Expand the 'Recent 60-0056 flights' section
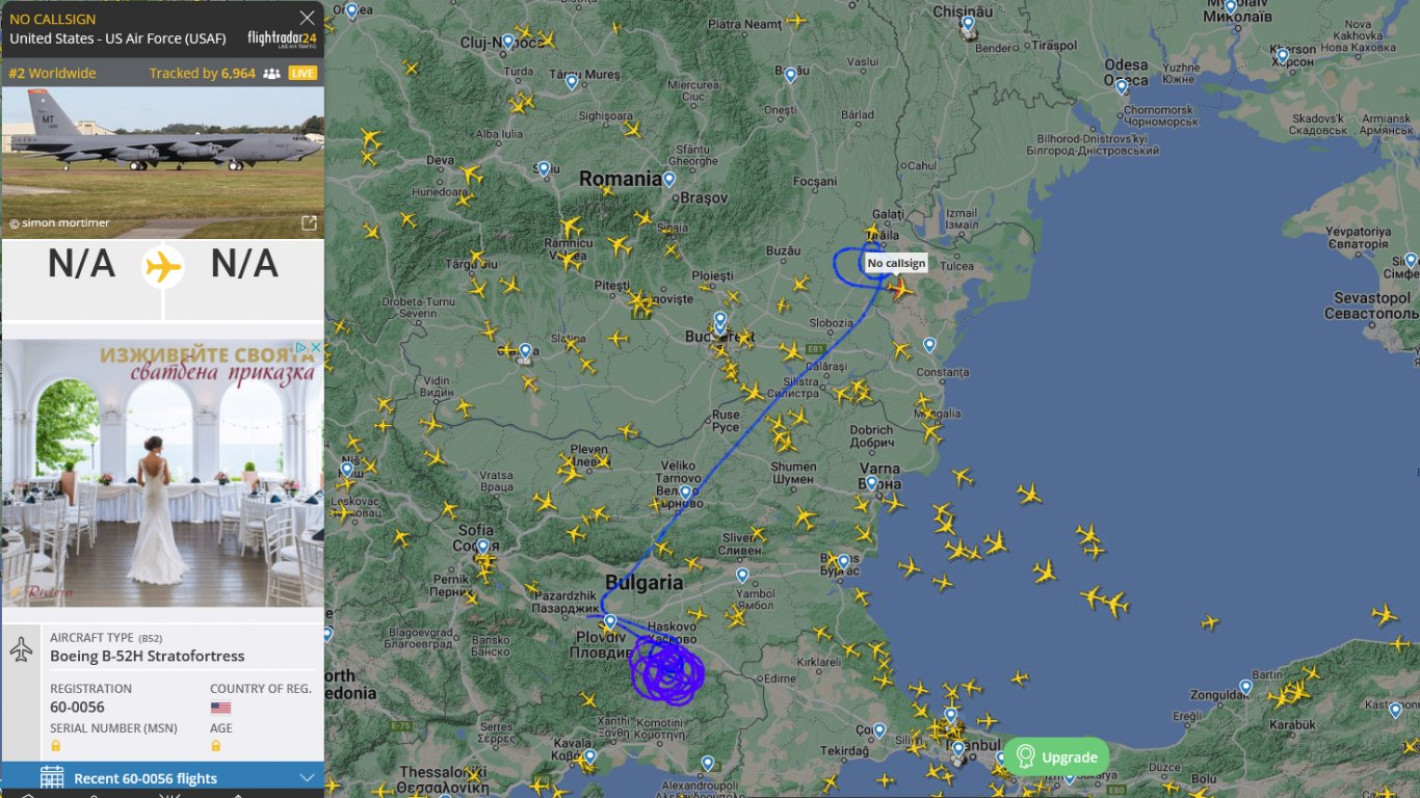 (x=163, y=778)
